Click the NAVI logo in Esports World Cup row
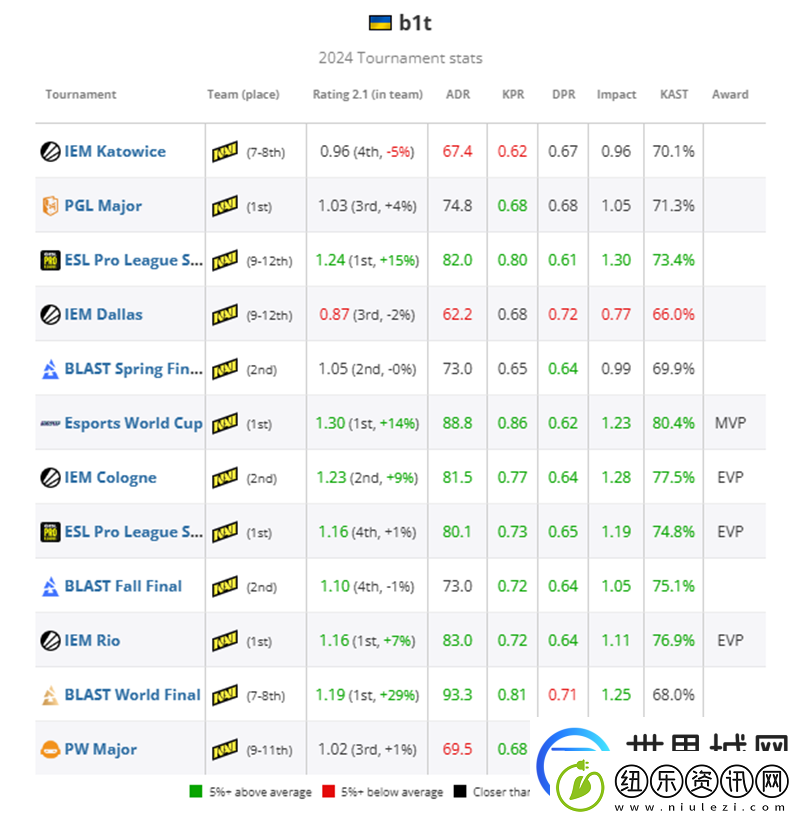 [x=225, y=424]
